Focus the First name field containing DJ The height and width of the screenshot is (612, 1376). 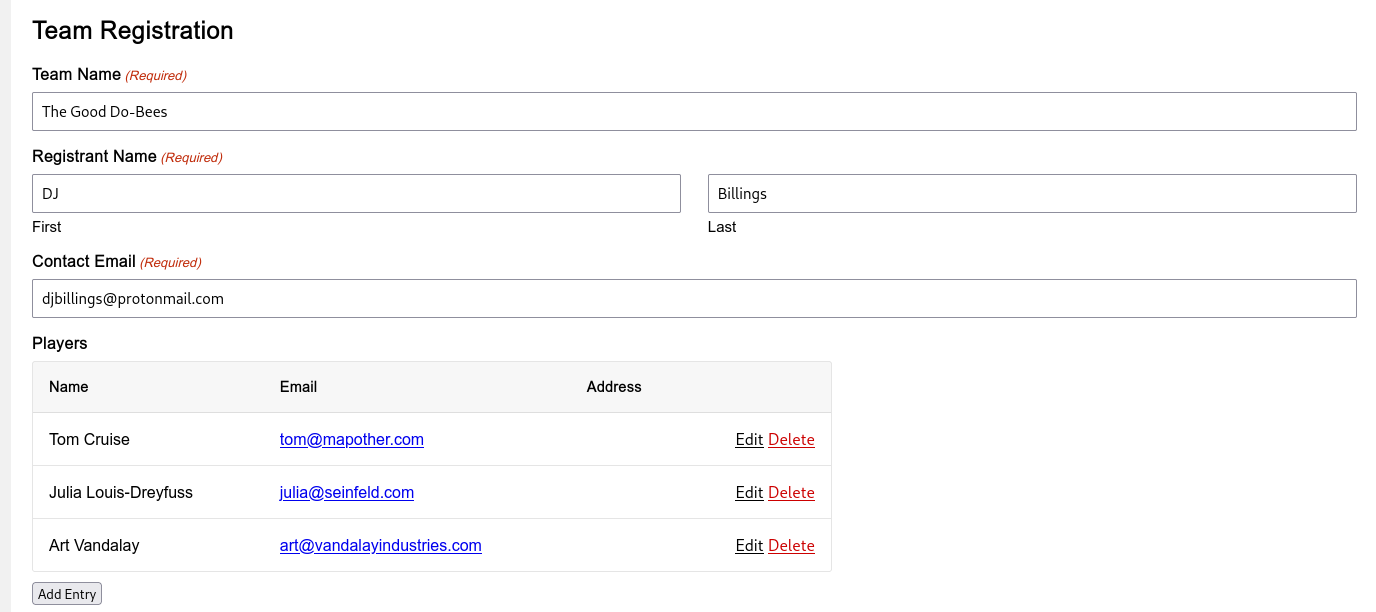click(356, 193)
